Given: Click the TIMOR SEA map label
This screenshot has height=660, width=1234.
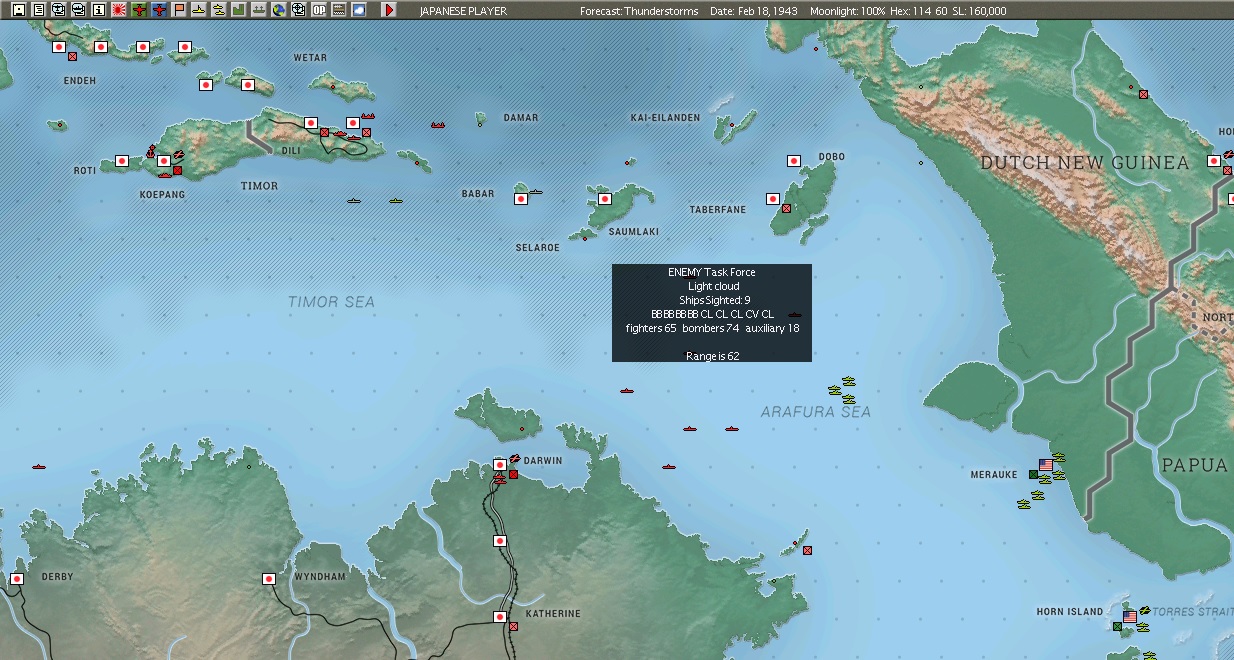Looking at the screenshot, I should (331, 302).
